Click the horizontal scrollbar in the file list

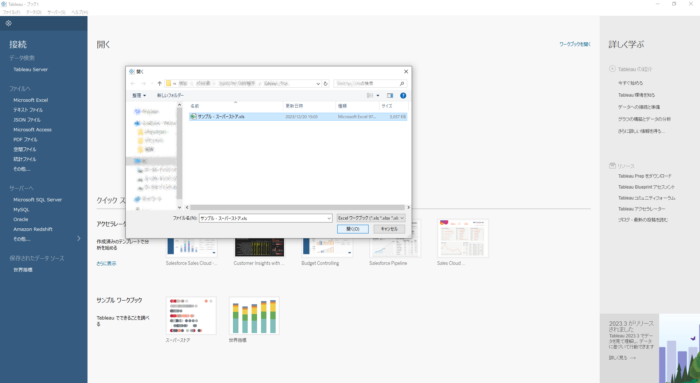click(x=297, y=208)
